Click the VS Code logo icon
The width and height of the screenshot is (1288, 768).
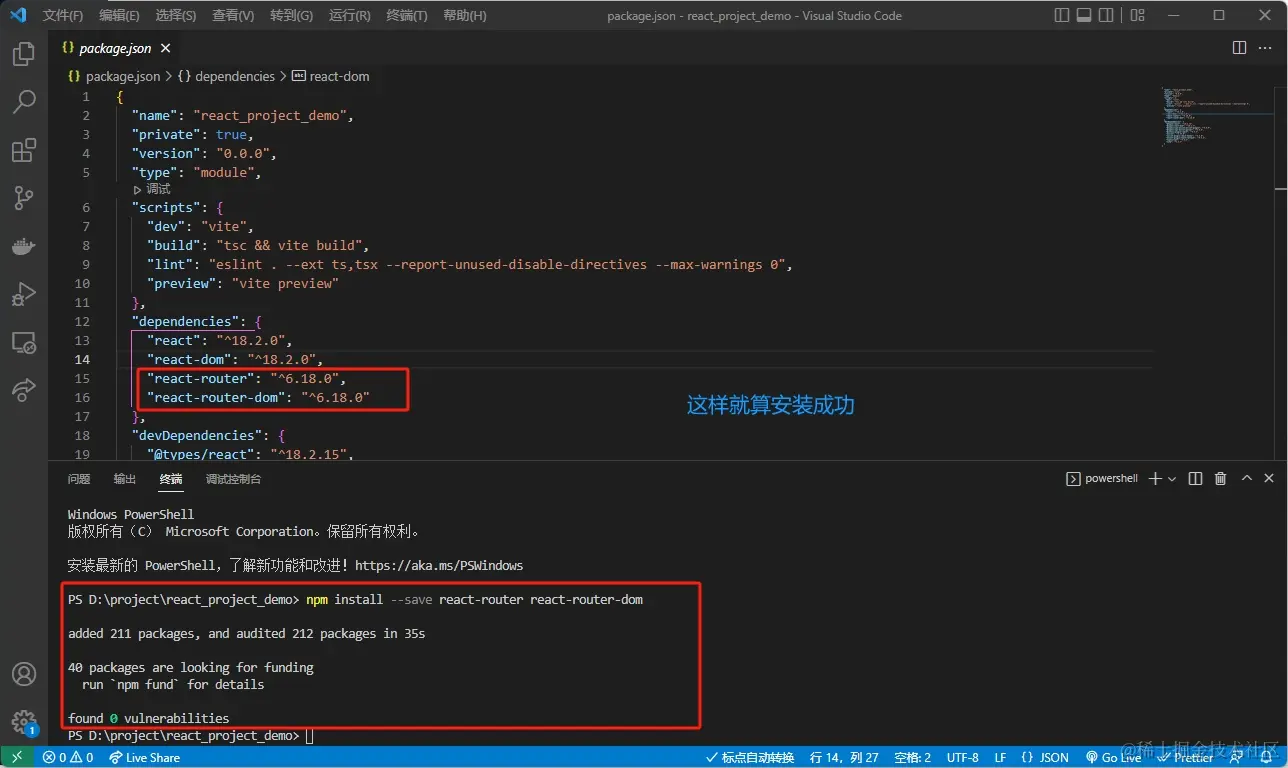click(x=18, y=15)
